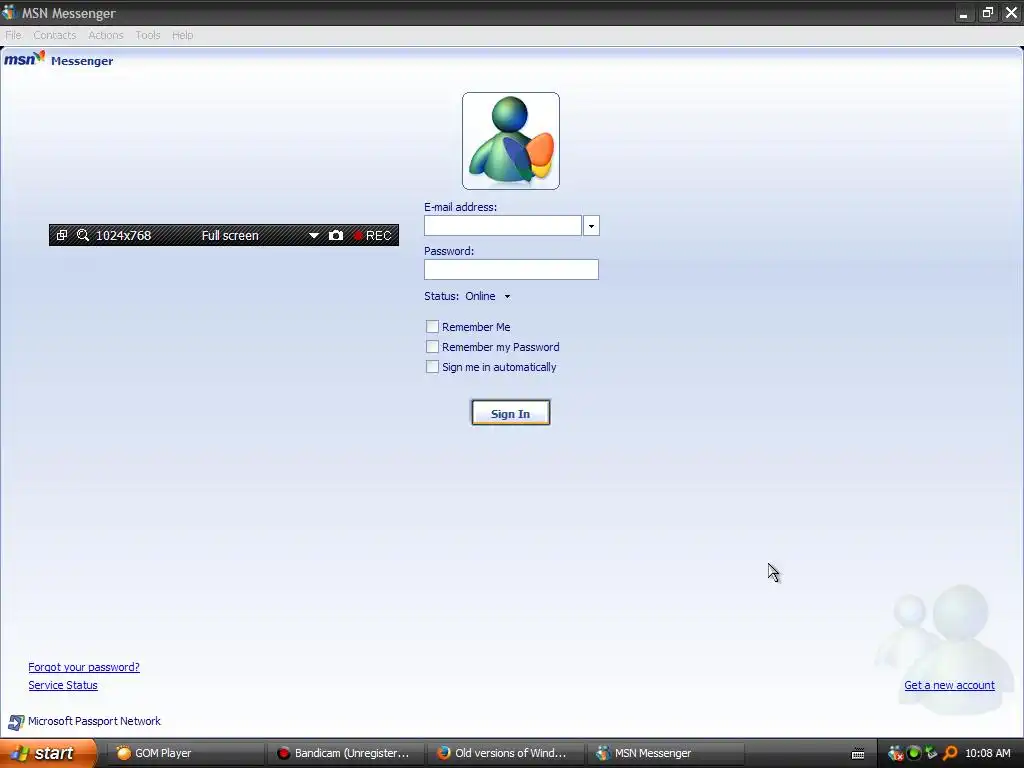The height and width of the screenshot is (768, 1024).
Task: Click the 1024x768 resolution text in Bandicam bar
Action: pyautogui.click(x=123, y=235)
